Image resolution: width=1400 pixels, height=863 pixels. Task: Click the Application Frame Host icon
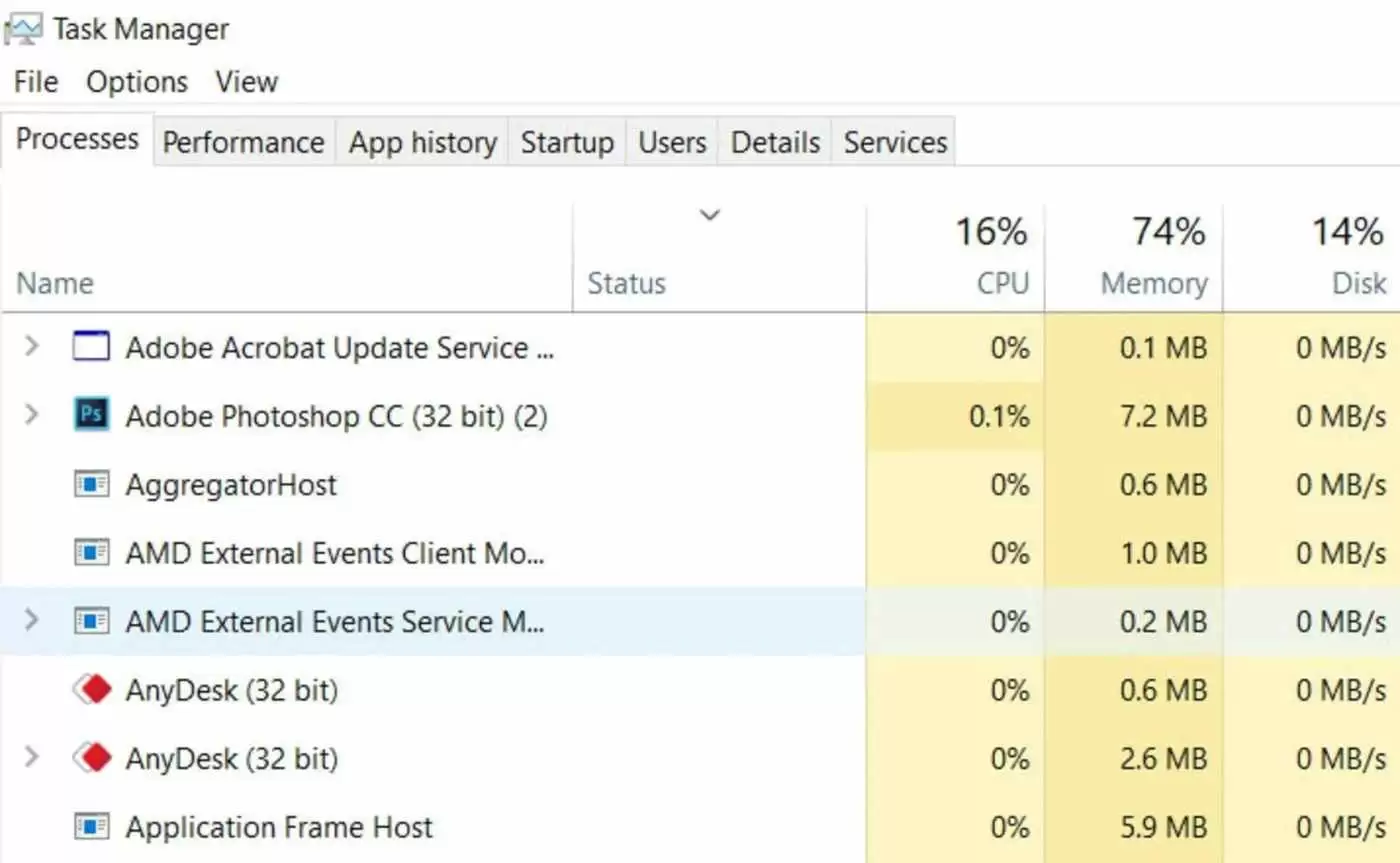91,827
